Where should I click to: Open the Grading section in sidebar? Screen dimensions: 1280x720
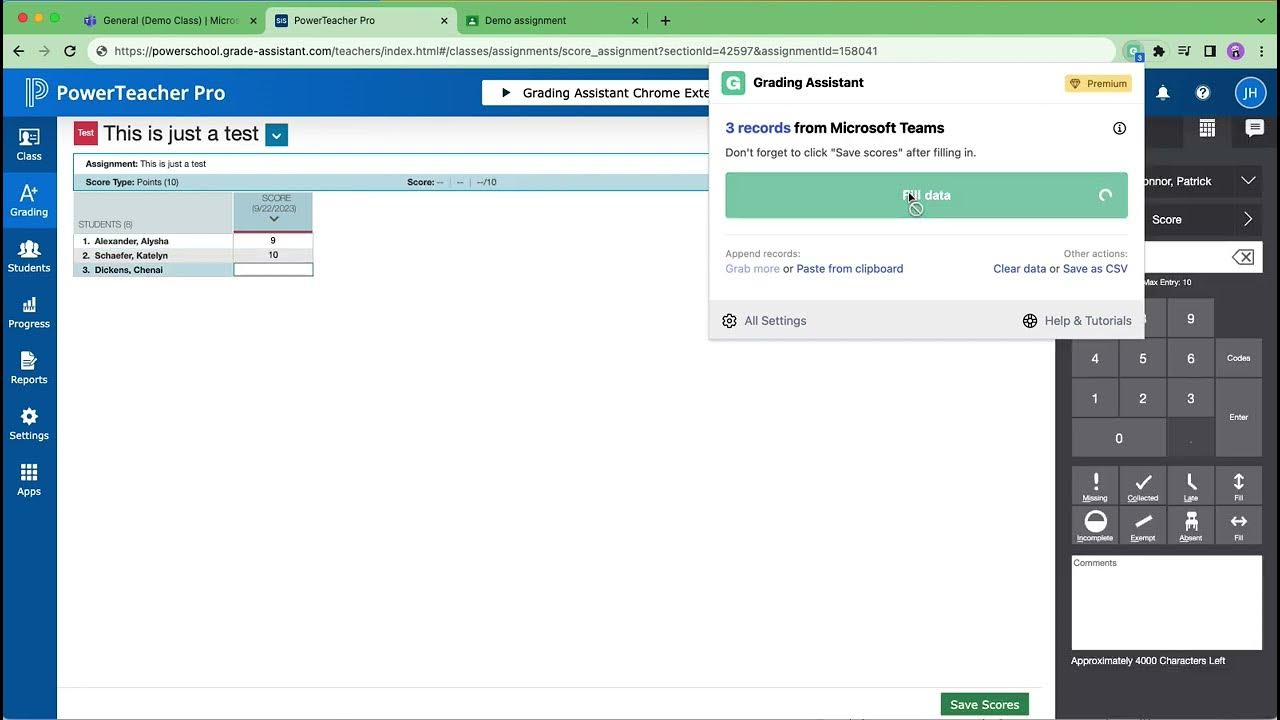[29, 200]
